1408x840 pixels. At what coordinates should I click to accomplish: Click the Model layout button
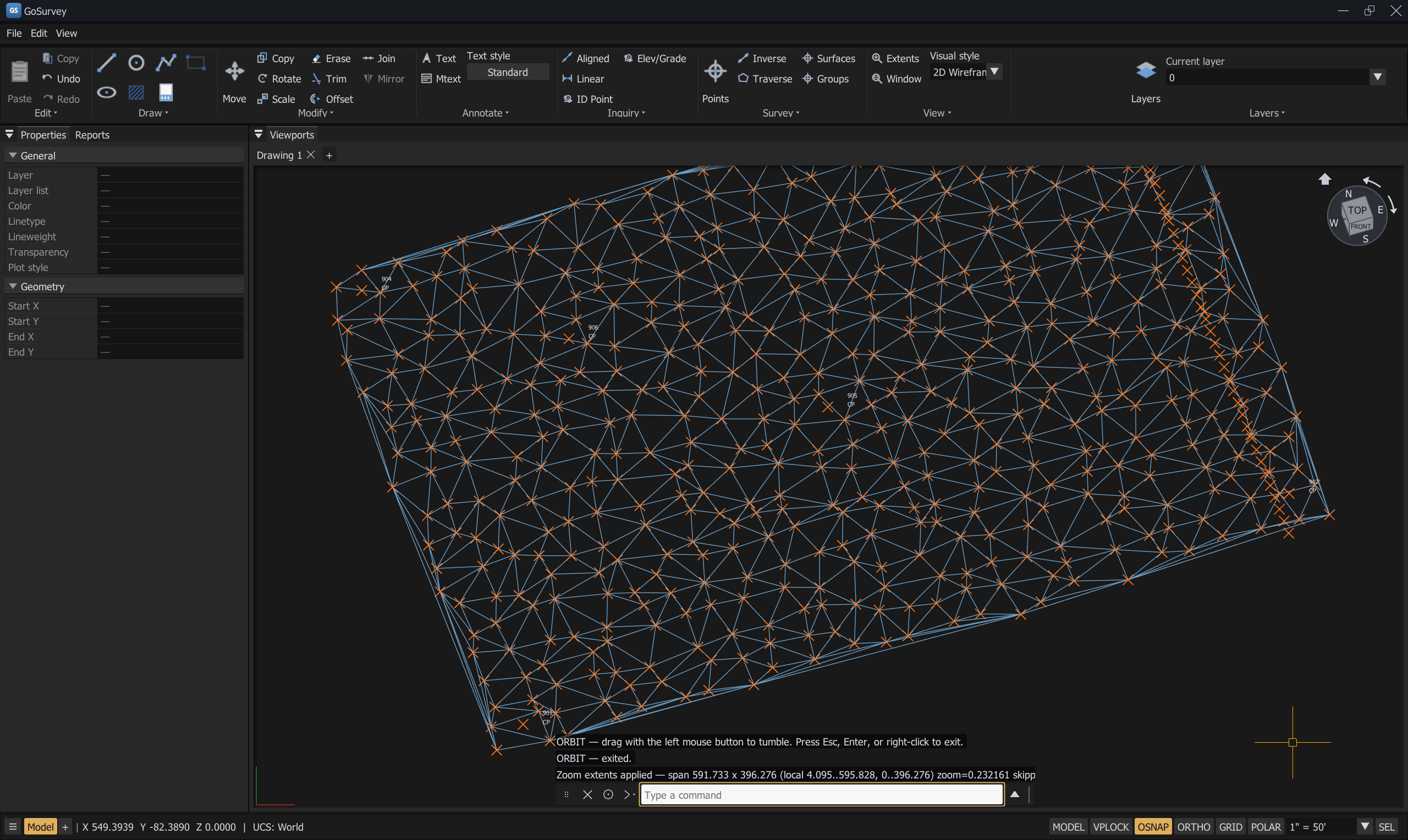point(40,826)
